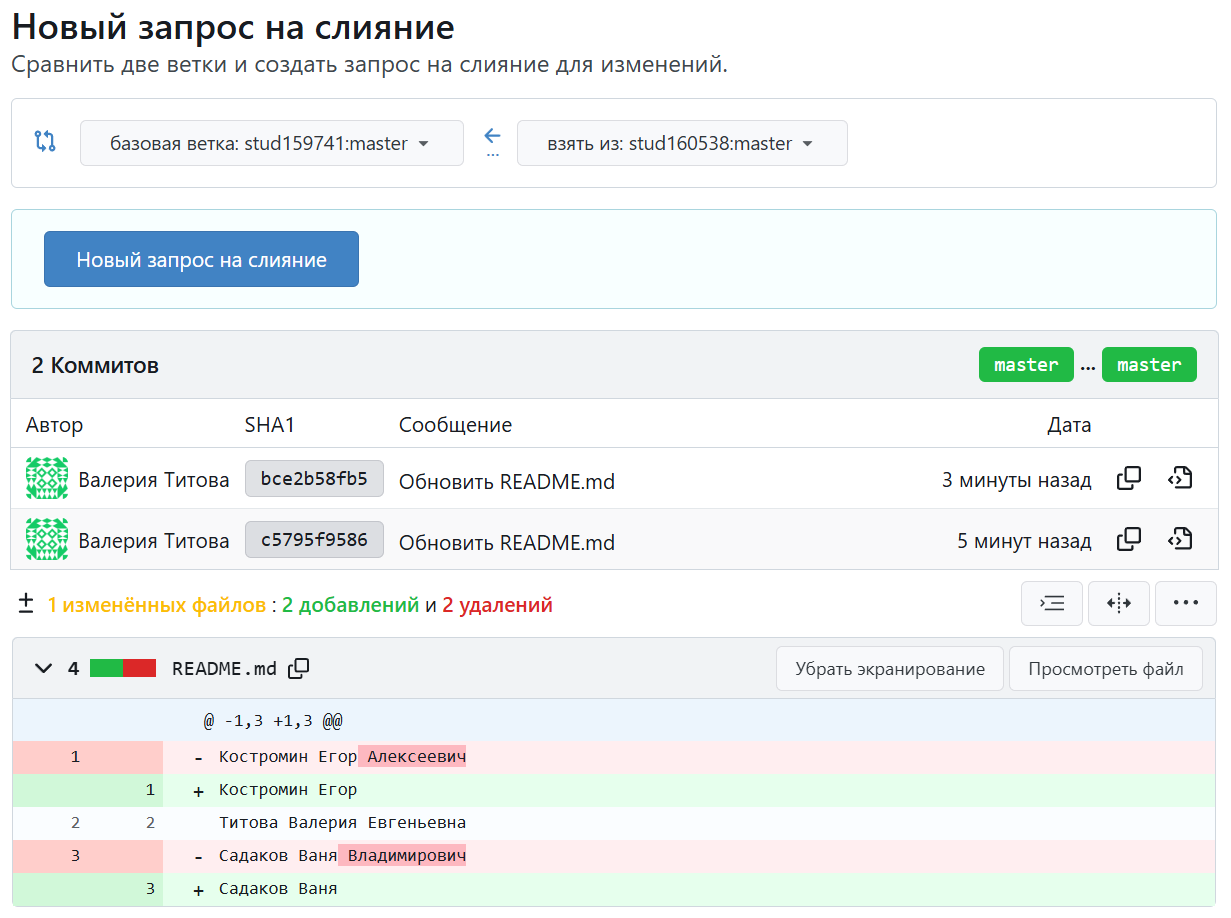Open the three-dots diff options menu

[x=1185, y=603]
